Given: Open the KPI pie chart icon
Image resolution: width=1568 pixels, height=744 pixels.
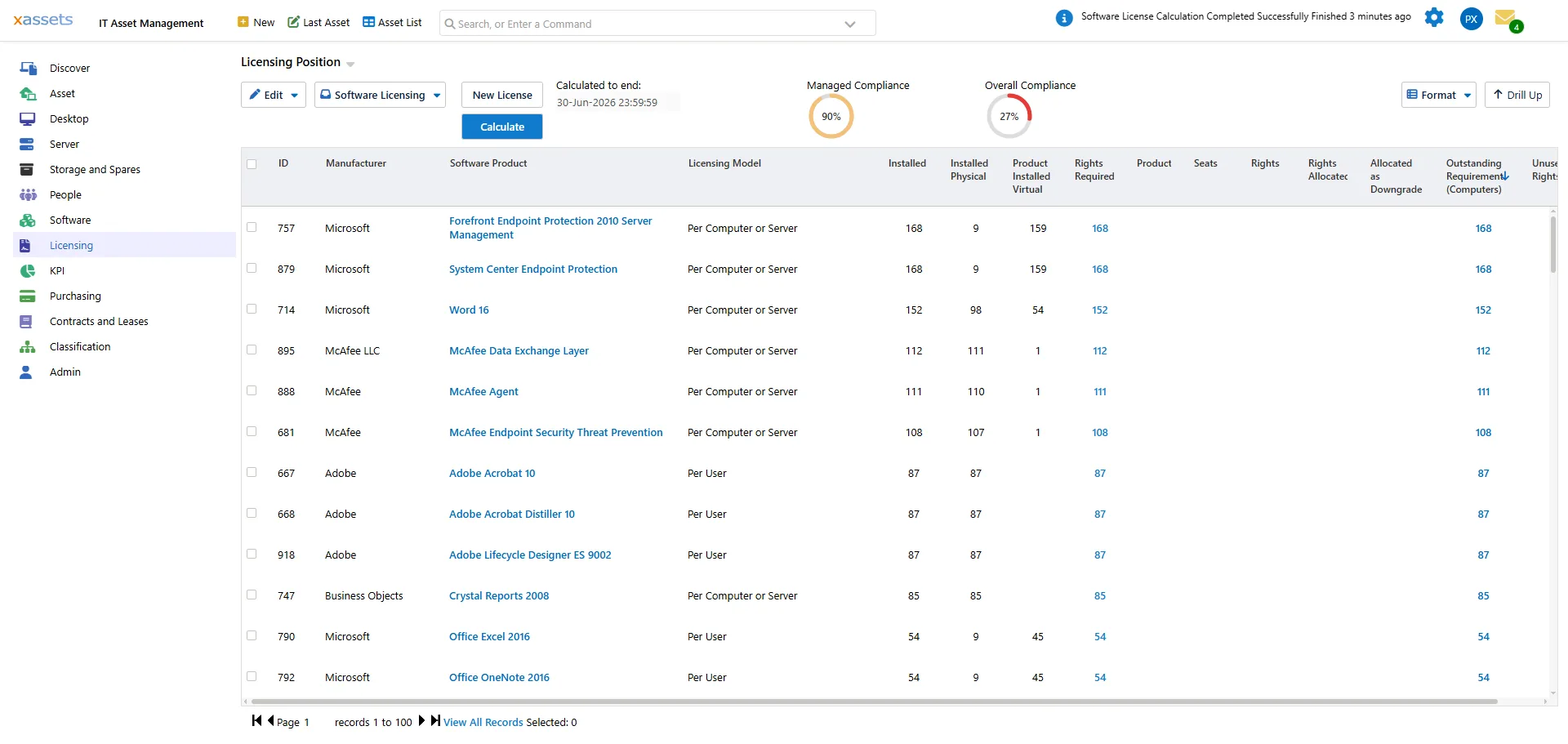Looking at the screenshot, I should (28, 271).
